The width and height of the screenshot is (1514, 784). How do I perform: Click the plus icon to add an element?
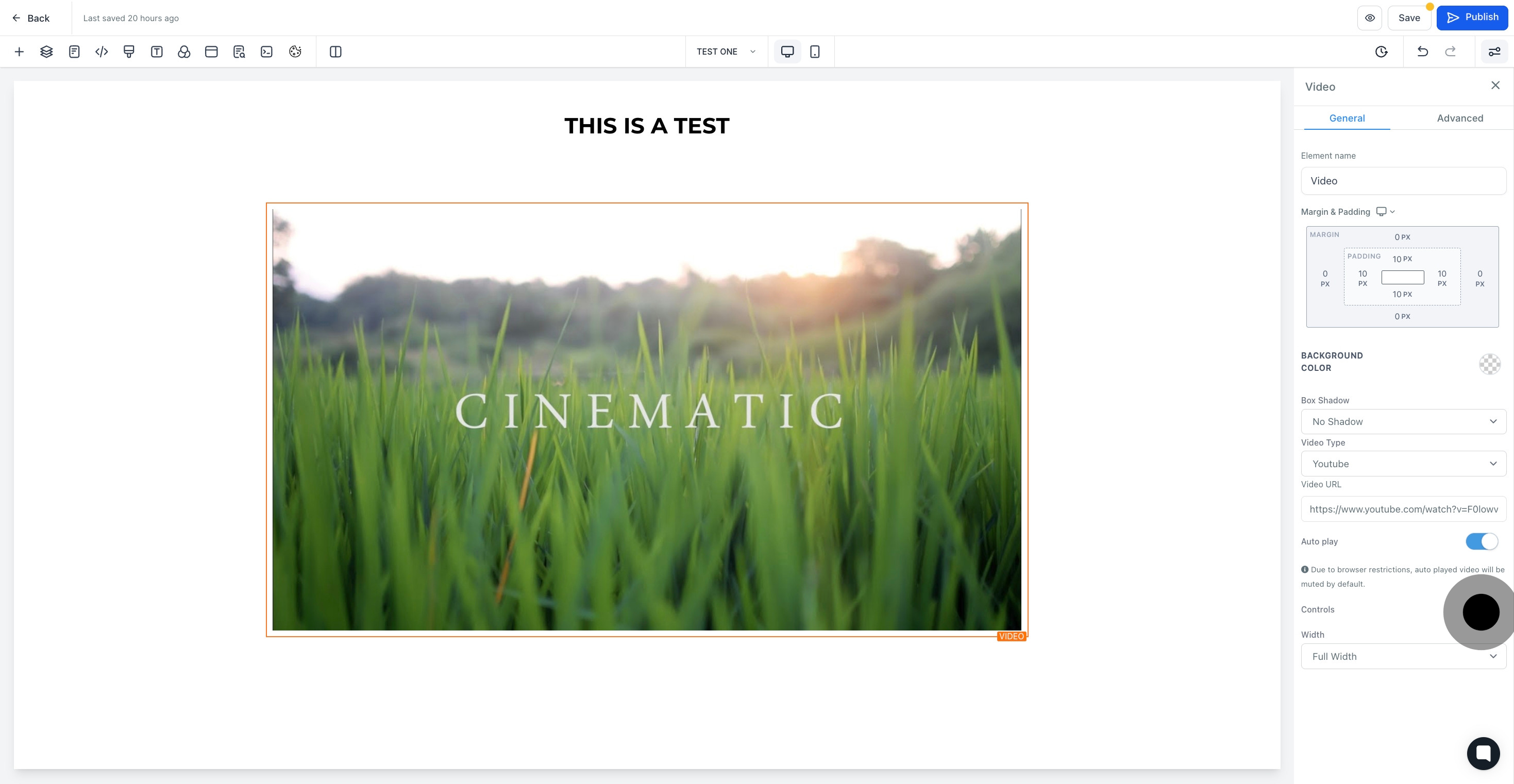click(x=19, y=52)
